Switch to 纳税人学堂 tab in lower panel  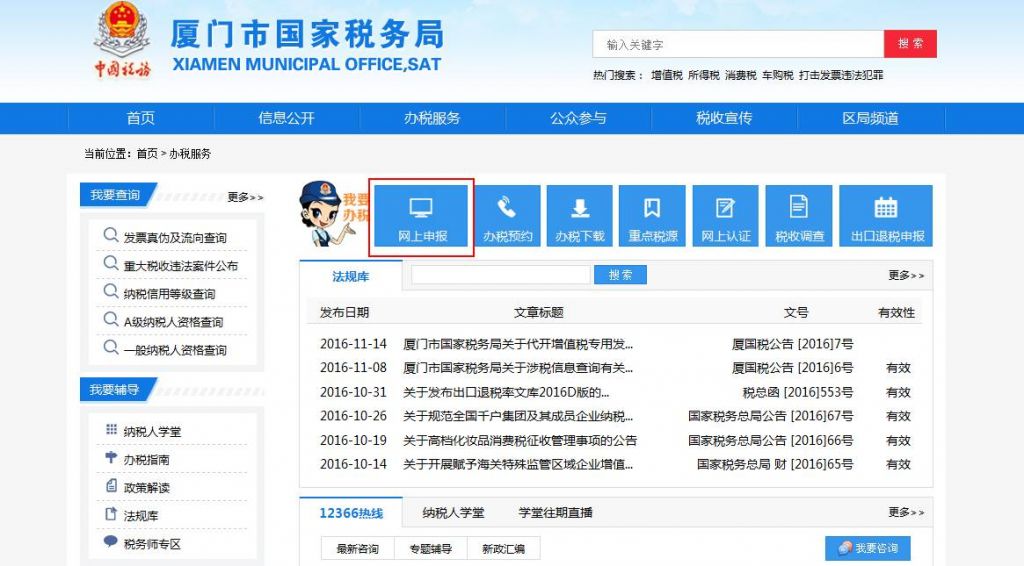[453, 513]
